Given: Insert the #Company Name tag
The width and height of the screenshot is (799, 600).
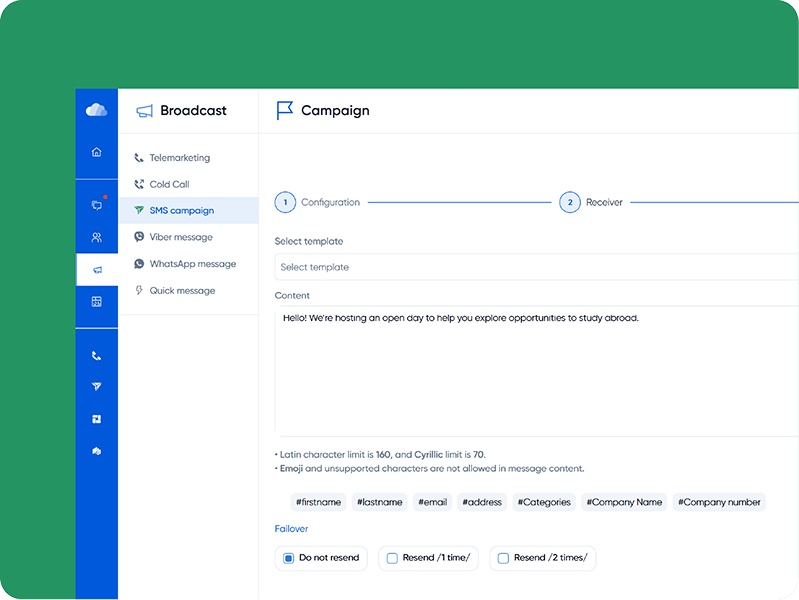Looking at the screenshot, I should click(x=624, y=502).
